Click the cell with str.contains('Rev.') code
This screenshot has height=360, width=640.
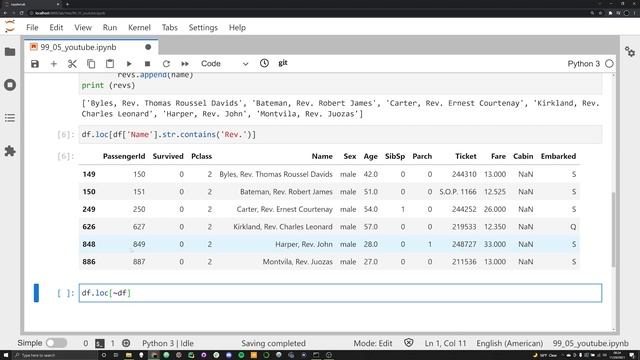[x=340, y=135]
